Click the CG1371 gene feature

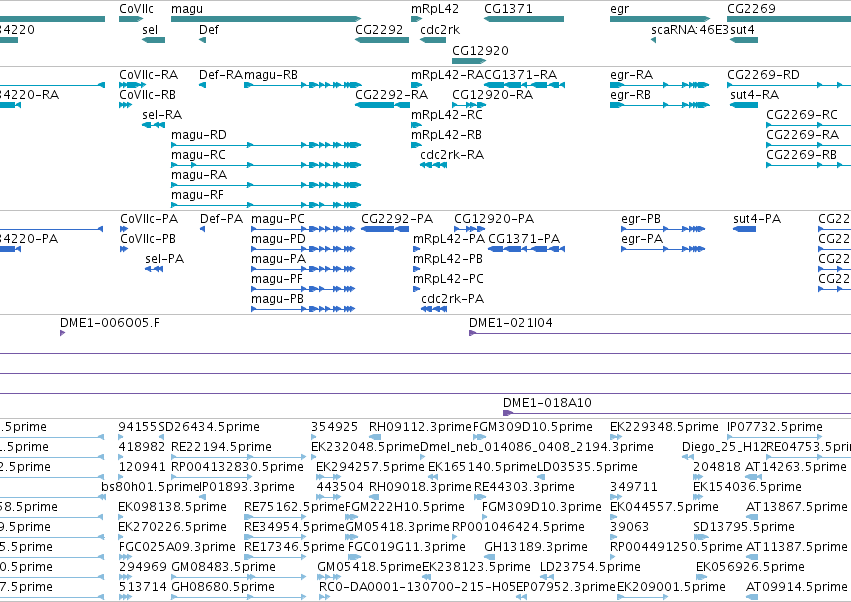tap(524, 19)
